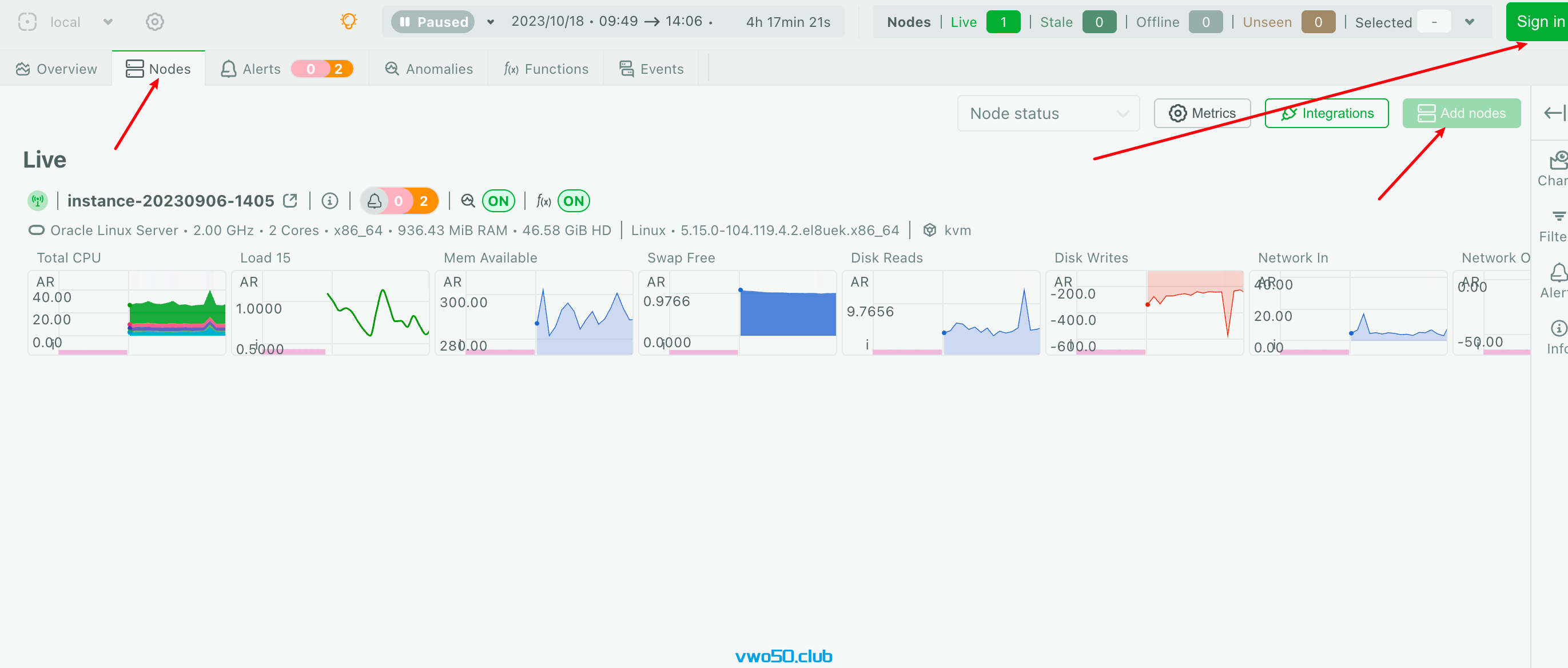Image resolution: width=1568 pixels, height=668 pixels.
Task: Expand the local space dropdown
Action: pos(108,22)
